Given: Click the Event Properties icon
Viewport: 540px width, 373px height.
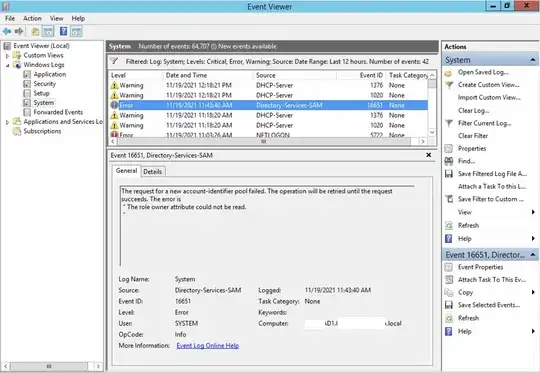Looking at the screenshot, I should pos(448,267).
